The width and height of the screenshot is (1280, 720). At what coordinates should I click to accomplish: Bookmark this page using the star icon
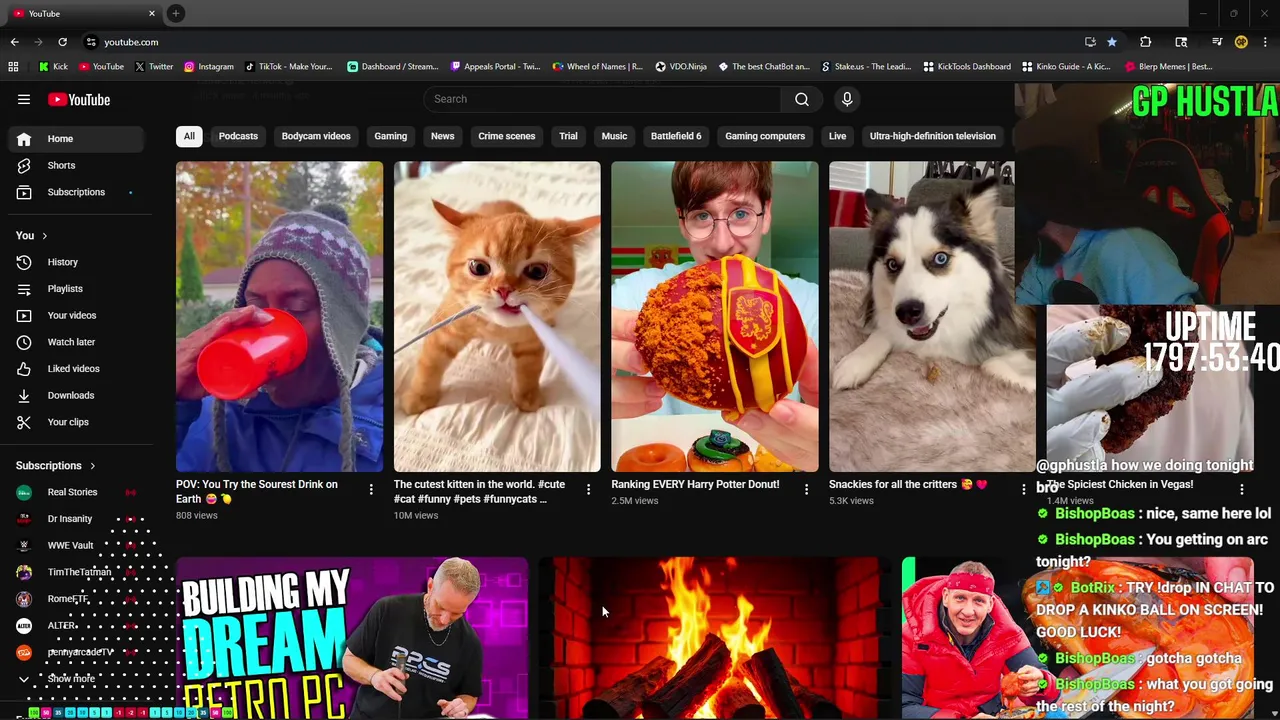point(1112,42)
